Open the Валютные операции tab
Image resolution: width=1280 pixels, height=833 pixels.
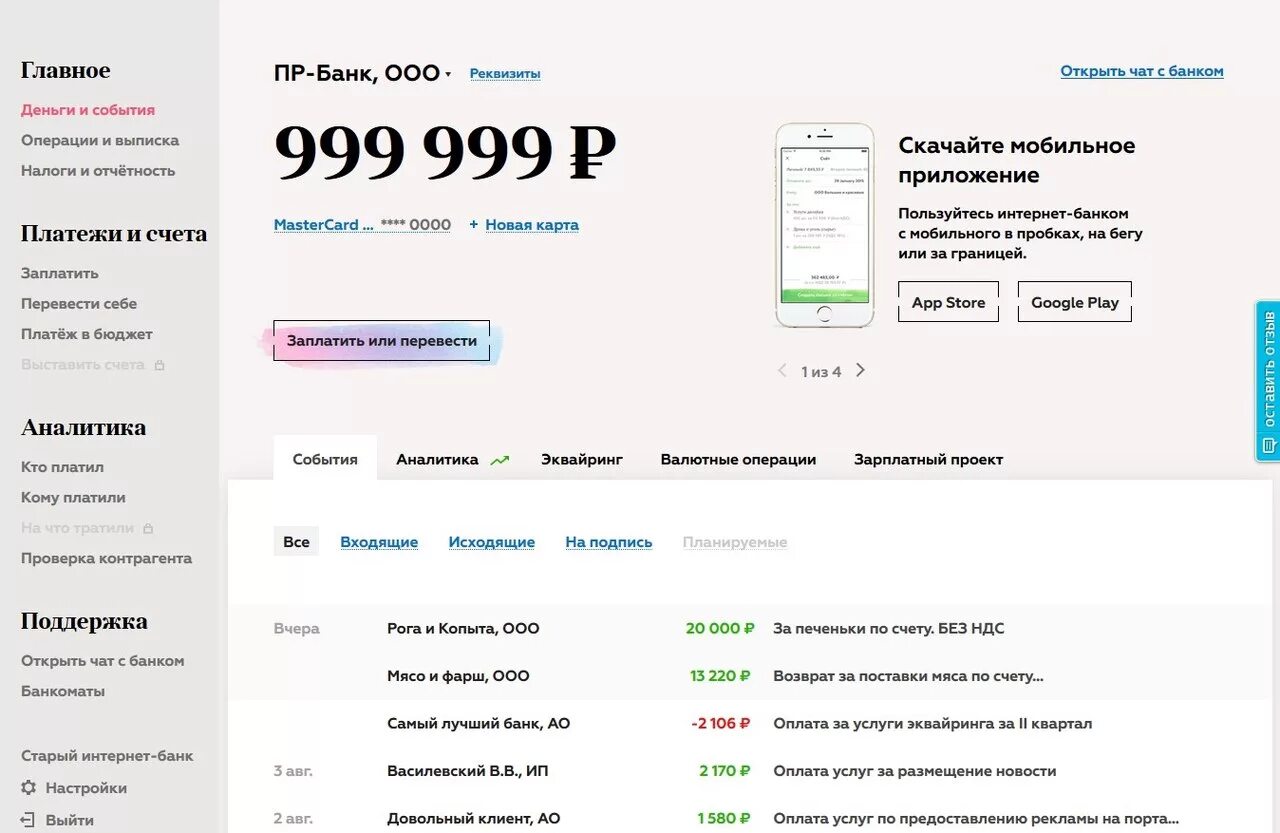coord(738,459)
